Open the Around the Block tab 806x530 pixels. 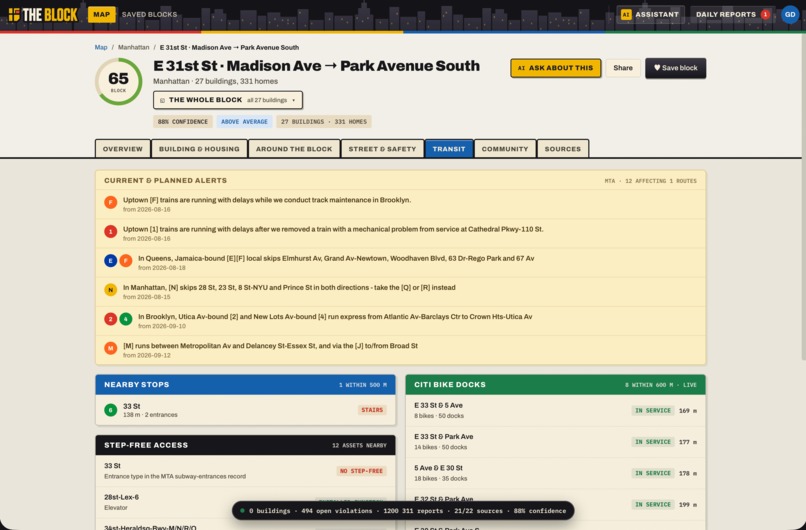(x=294, y=149)
